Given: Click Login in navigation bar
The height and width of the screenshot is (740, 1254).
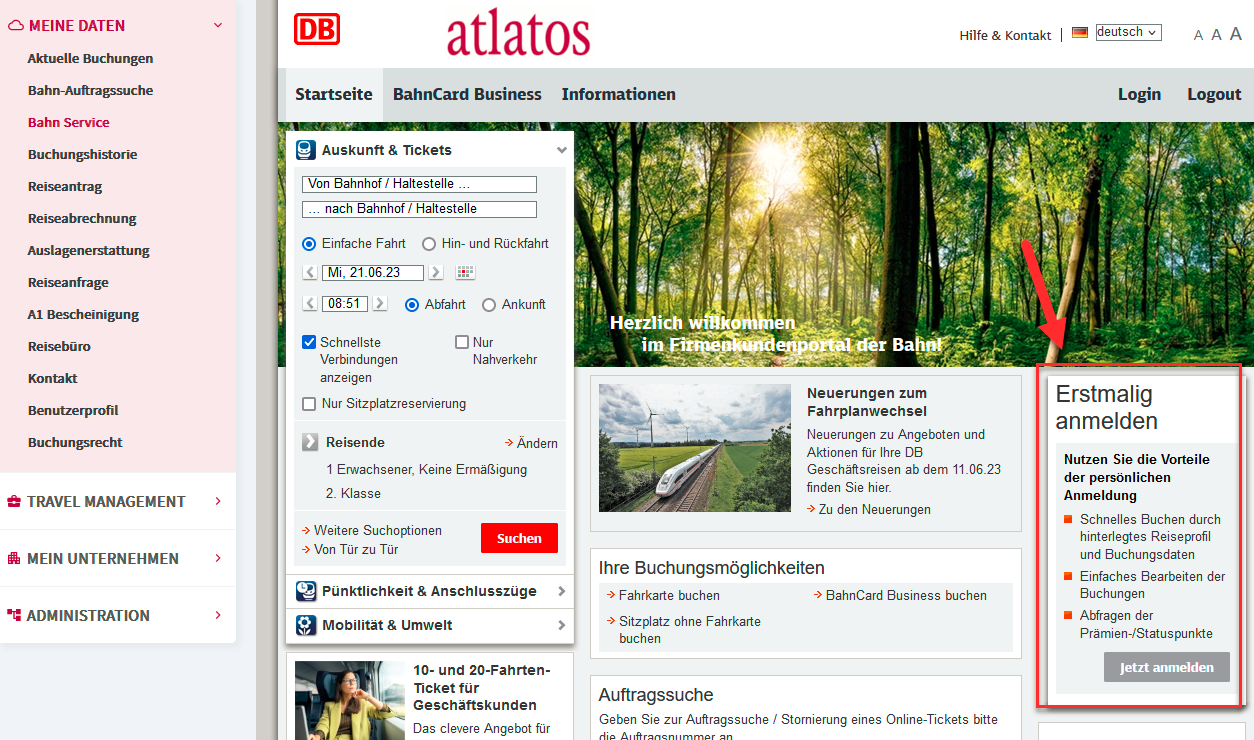Looking at the screenshot, I should coord(1139,94).
